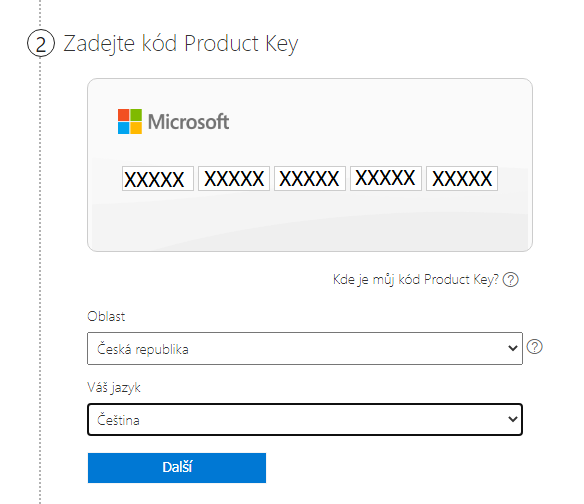
Task: Click the circled step number 2 icon
Action: click(x=41, y=43)
